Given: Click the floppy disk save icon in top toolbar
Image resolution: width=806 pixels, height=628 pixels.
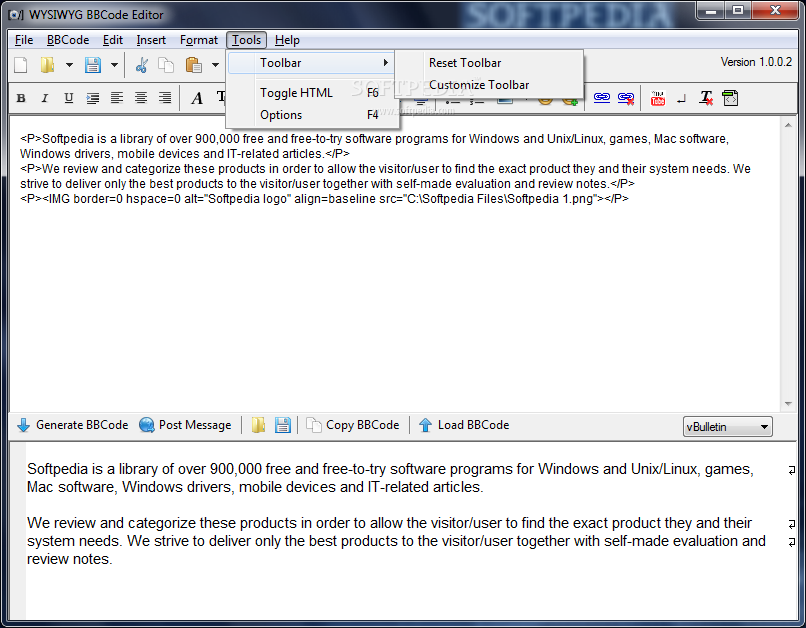Looking at the screenshot, I should 93,65.
